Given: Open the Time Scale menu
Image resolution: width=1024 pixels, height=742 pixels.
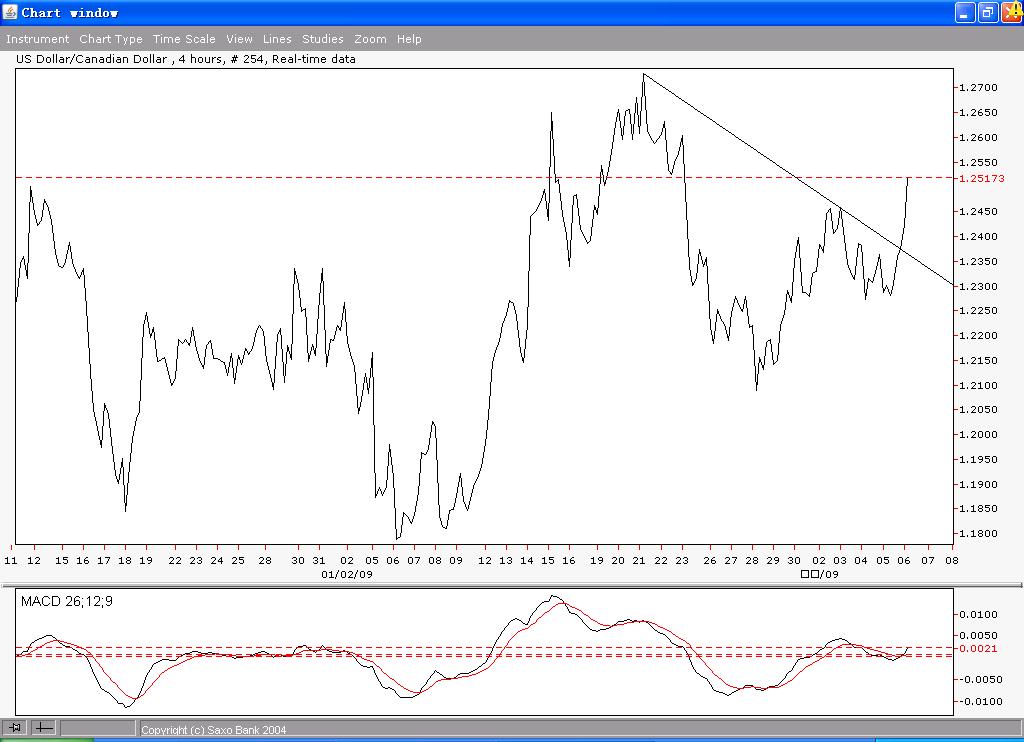Looking at the screenshot, I should click(184, 39).
